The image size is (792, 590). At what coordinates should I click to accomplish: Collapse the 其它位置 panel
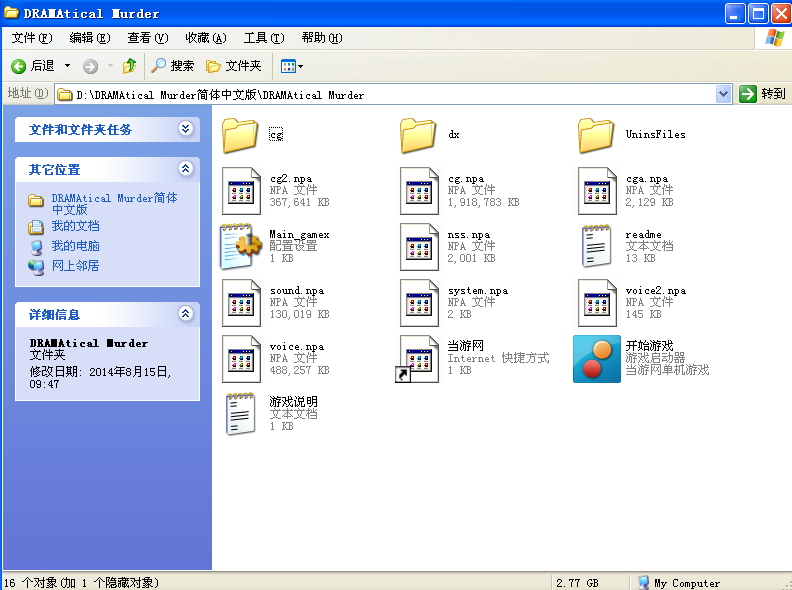pos(185,169)
